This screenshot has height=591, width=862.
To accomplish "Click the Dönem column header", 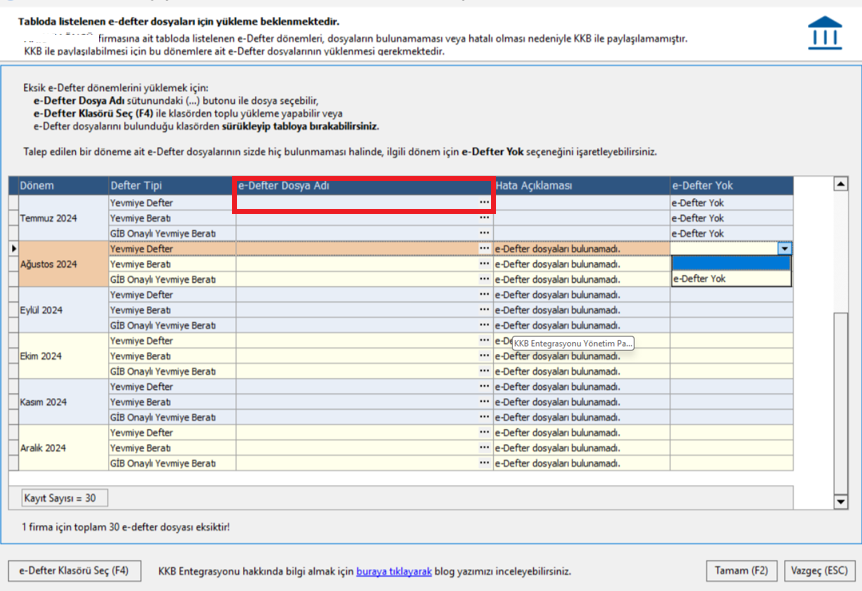I will point(63,185).
